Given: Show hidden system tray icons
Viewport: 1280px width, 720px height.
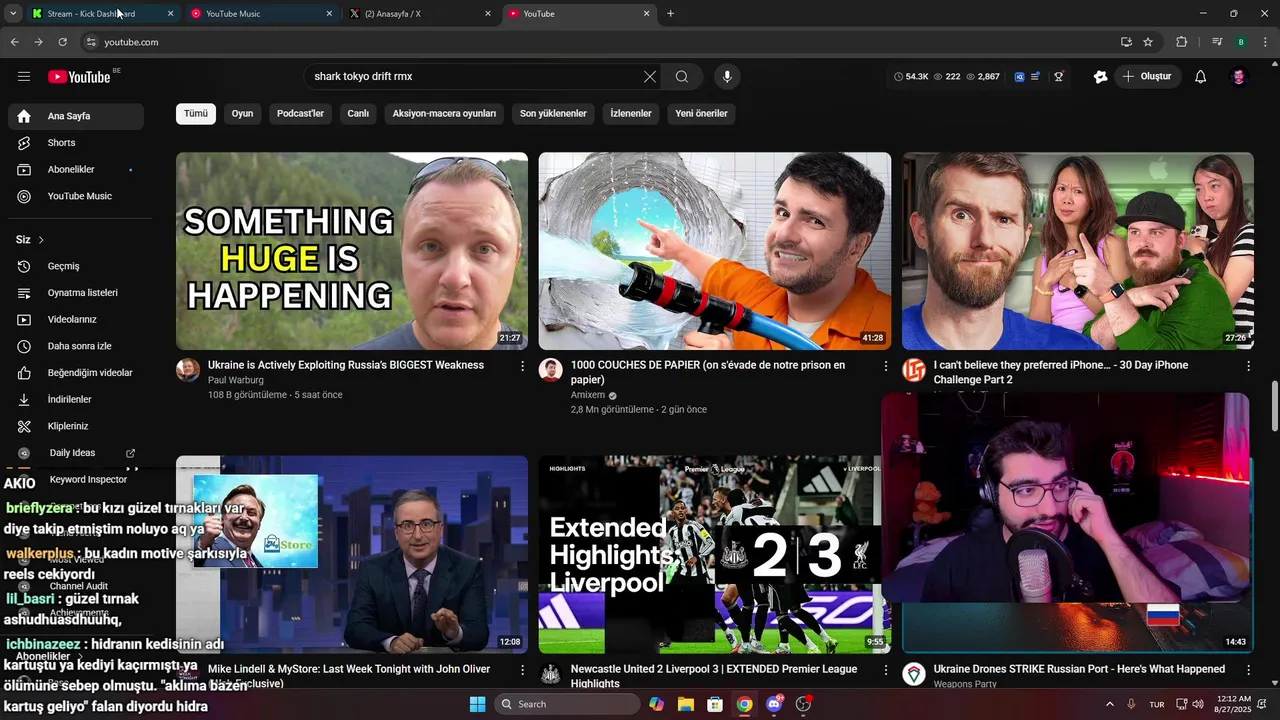Looking at the screenshot, I should [1109, 704].
